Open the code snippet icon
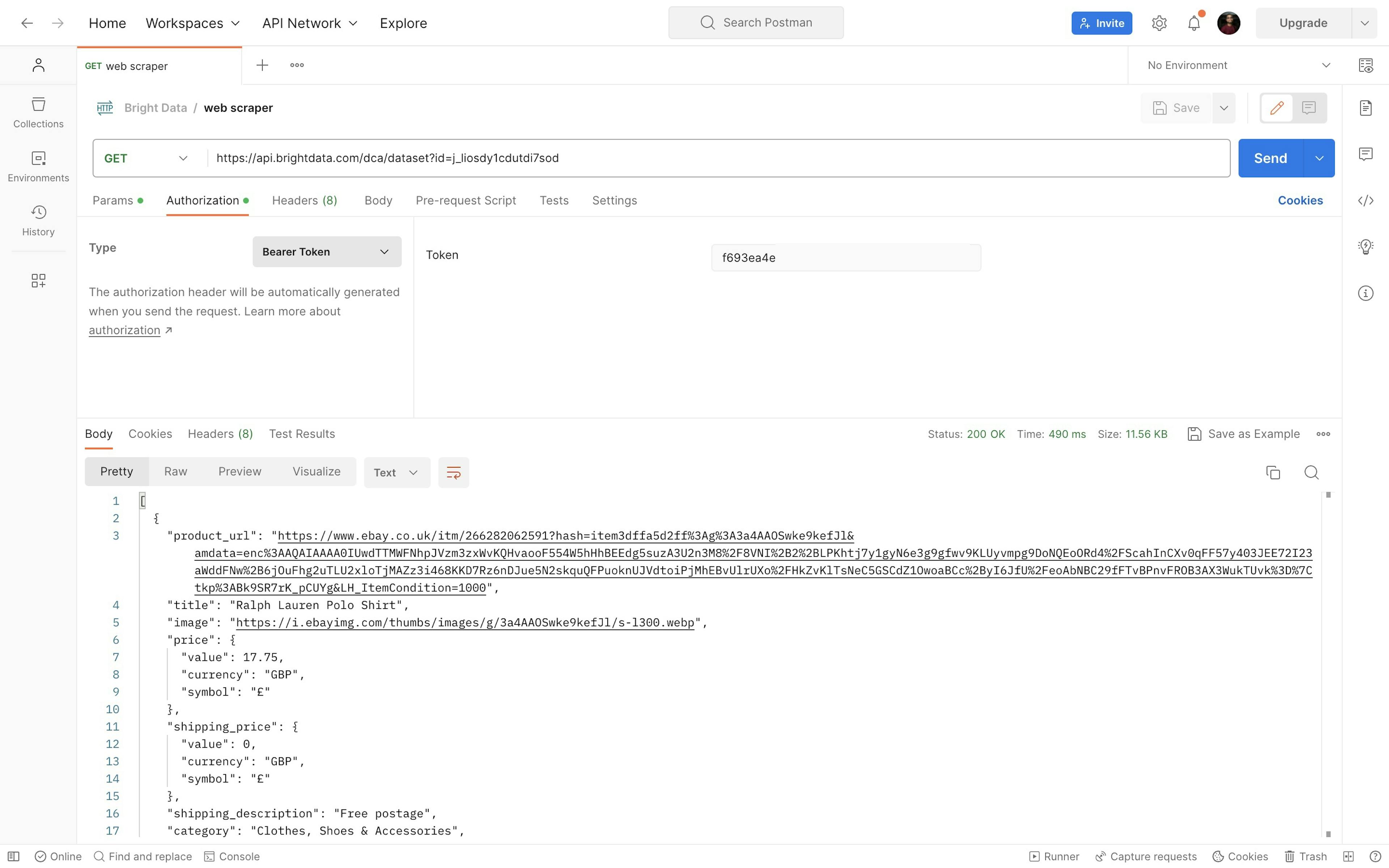The image size is (1389, 868). tap(1365, 200)
